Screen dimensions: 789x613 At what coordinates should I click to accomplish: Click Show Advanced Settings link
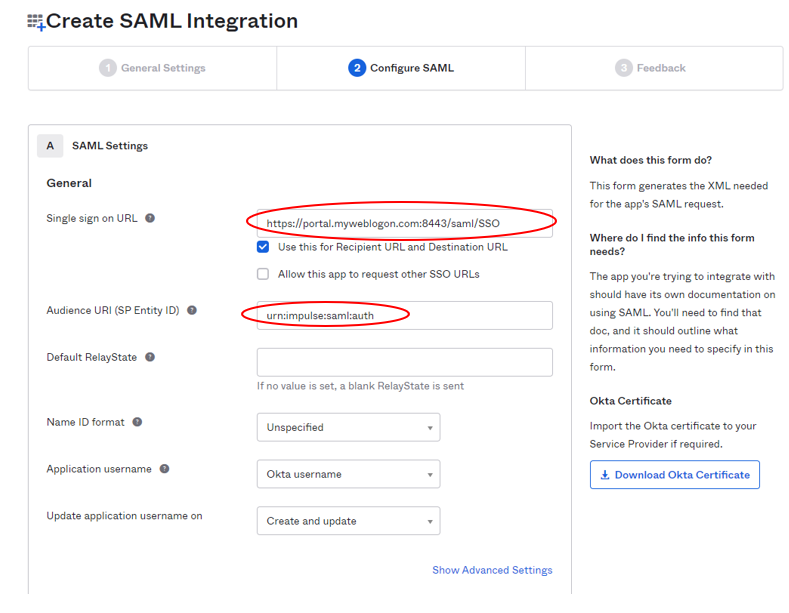(x=492, y=570)
